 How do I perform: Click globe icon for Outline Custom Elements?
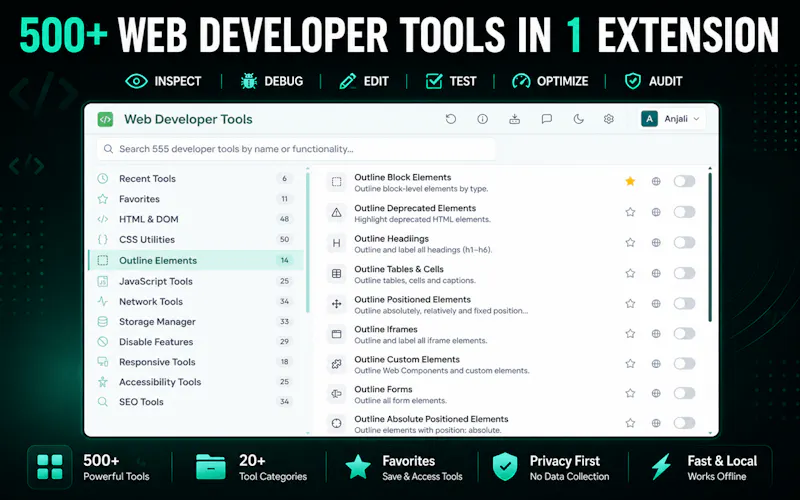(656, 363)
